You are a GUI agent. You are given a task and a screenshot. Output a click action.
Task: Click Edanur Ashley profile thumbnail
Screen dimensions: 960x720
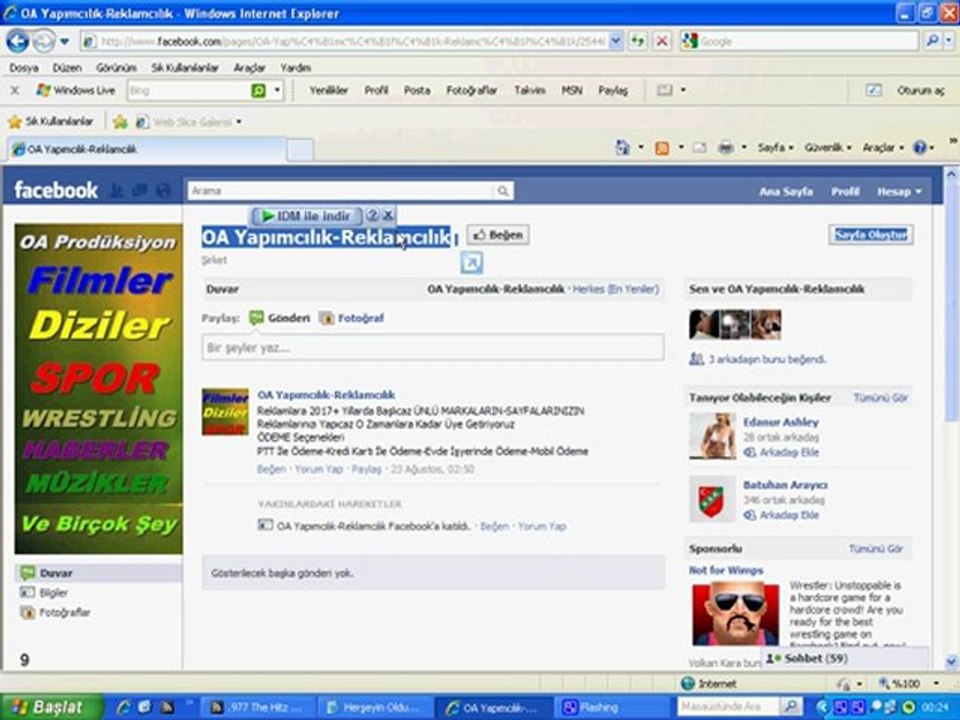tap(712, 436)
